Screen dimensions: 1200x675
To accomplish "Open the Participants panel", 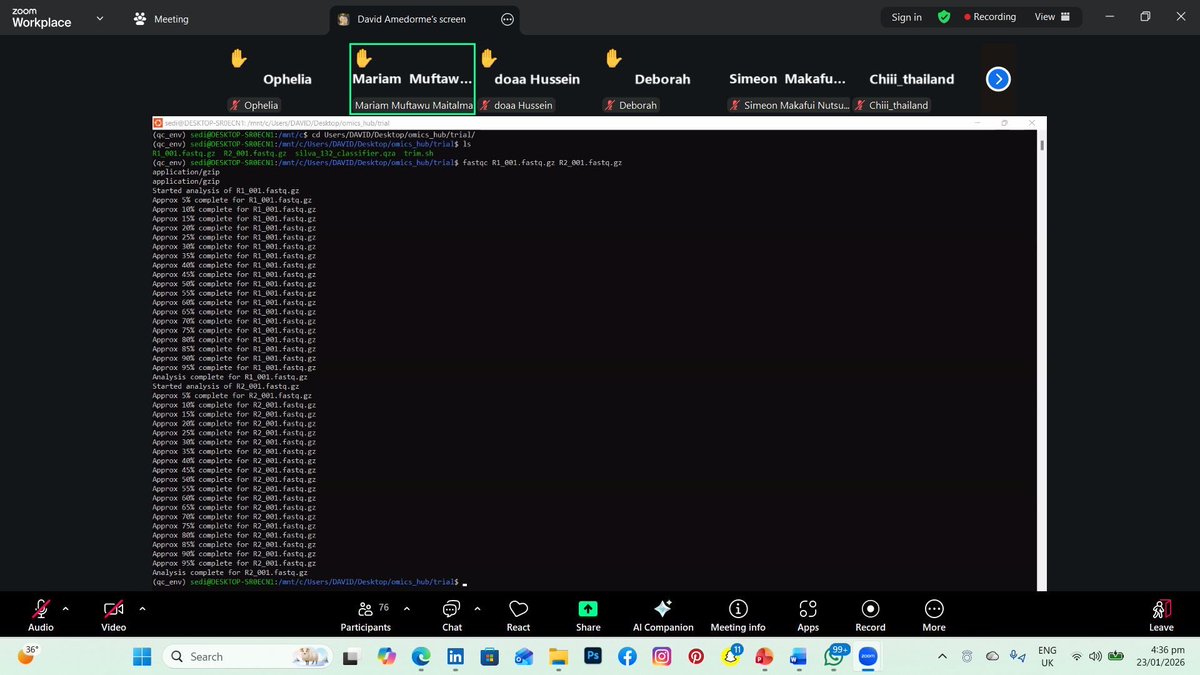I will pos(366,615).
